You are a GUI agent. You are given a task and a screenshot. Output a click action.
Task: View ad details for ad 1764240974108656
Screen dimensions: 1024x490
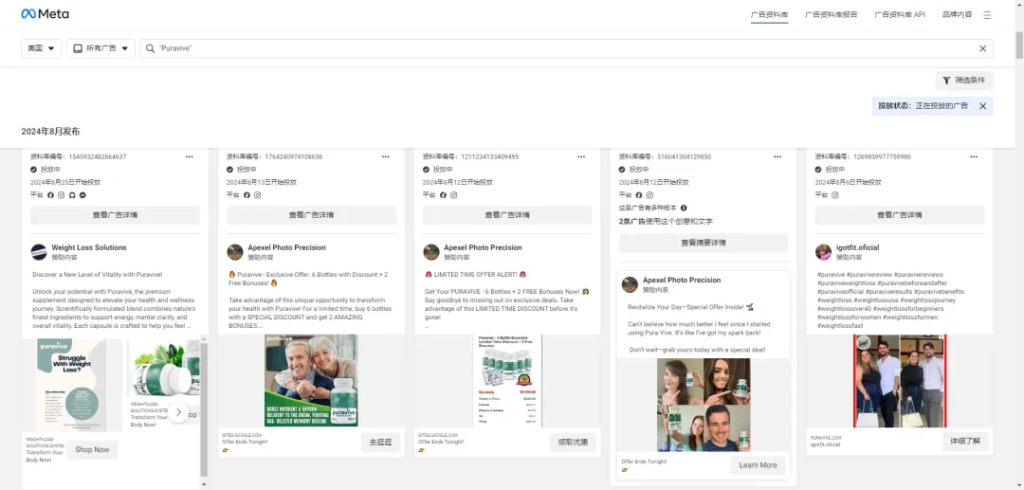tap(312, 215)
